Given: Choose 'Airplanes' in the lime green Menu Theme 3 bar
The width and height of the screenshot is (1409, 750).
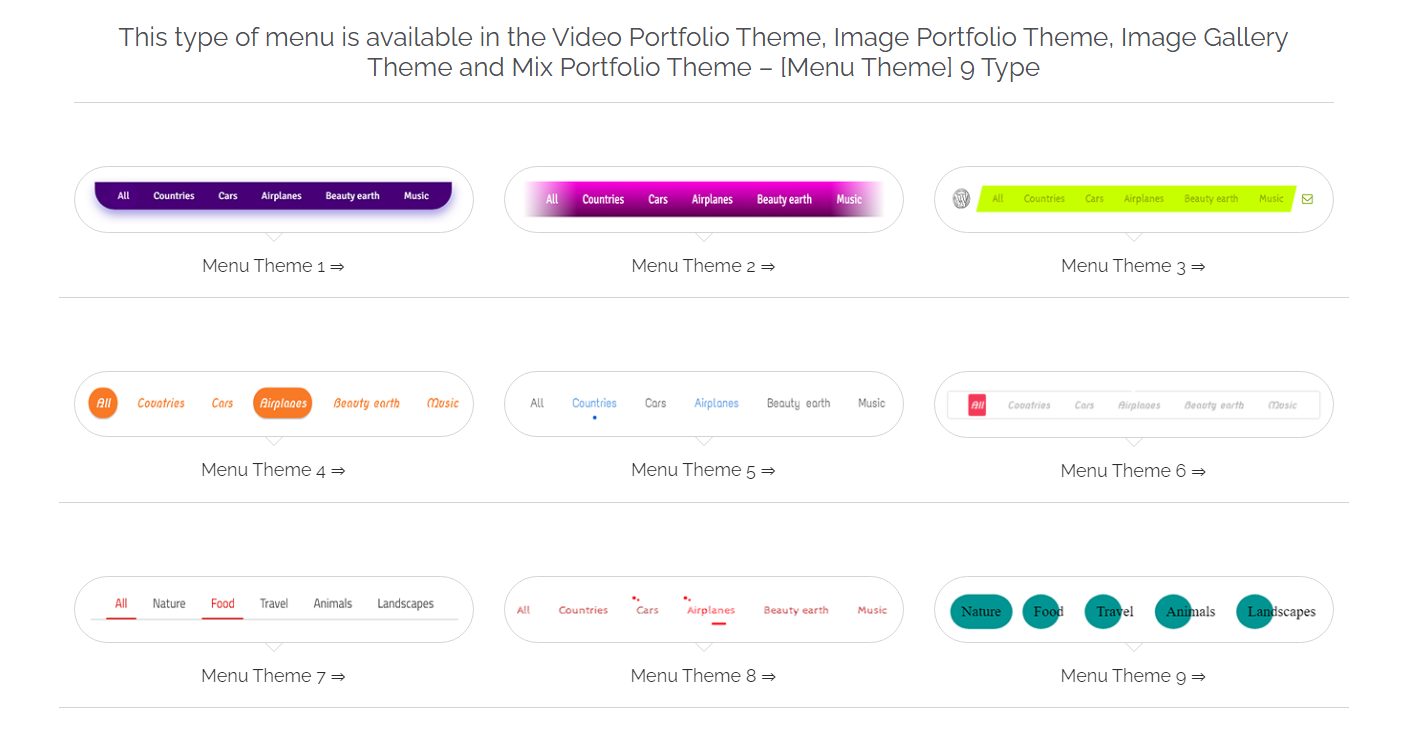Looking at the screenshot, I should 1144,199.
